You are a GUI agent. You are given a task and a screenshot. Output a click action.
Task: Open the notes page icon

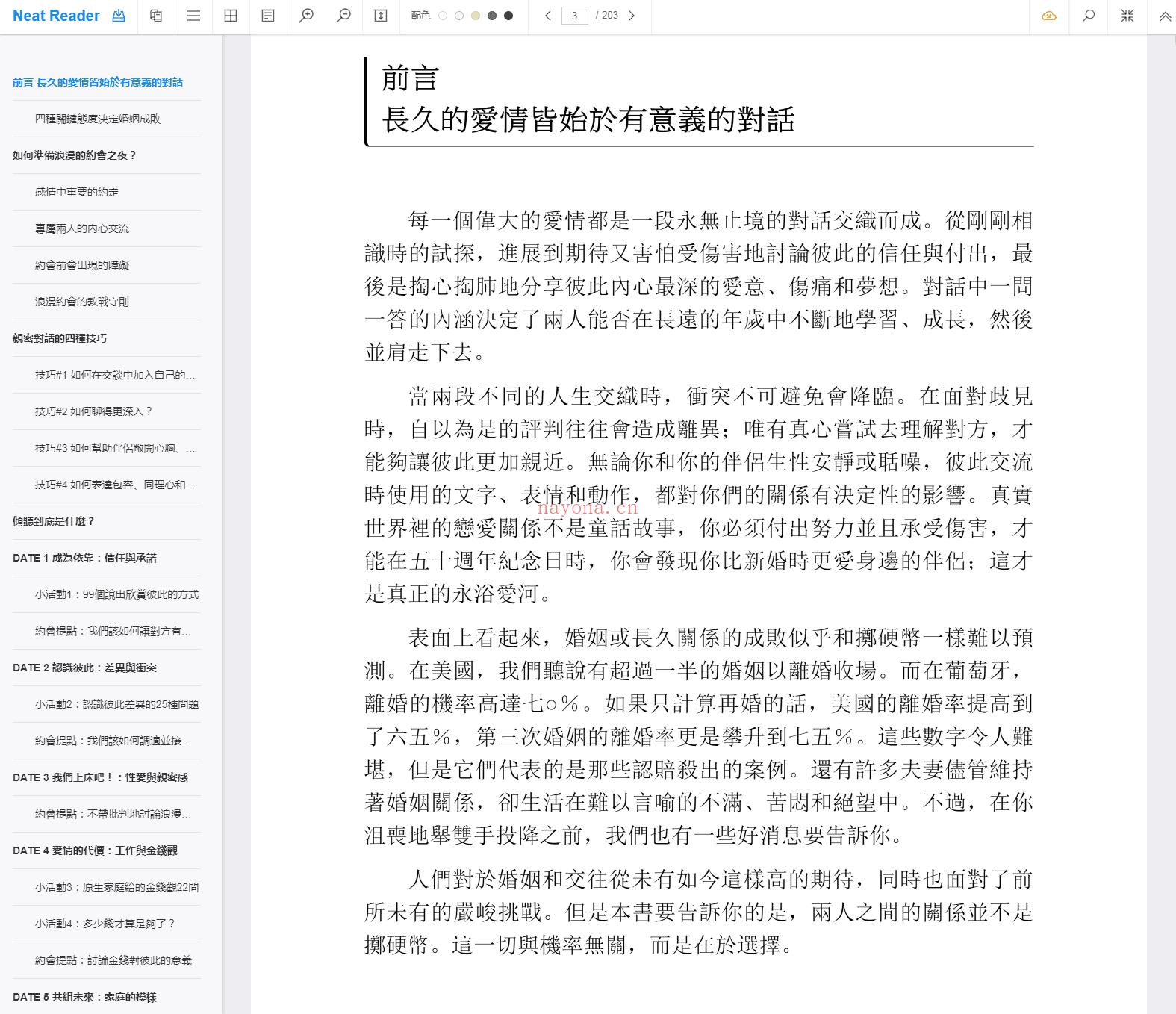tap(268, 16)
